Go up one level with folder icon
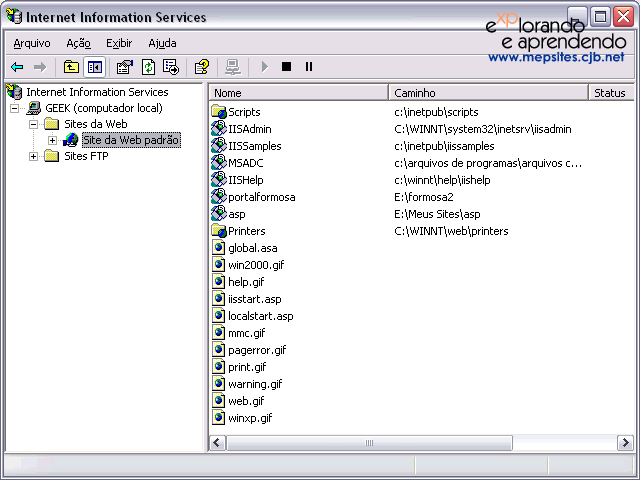 point(71,67)
